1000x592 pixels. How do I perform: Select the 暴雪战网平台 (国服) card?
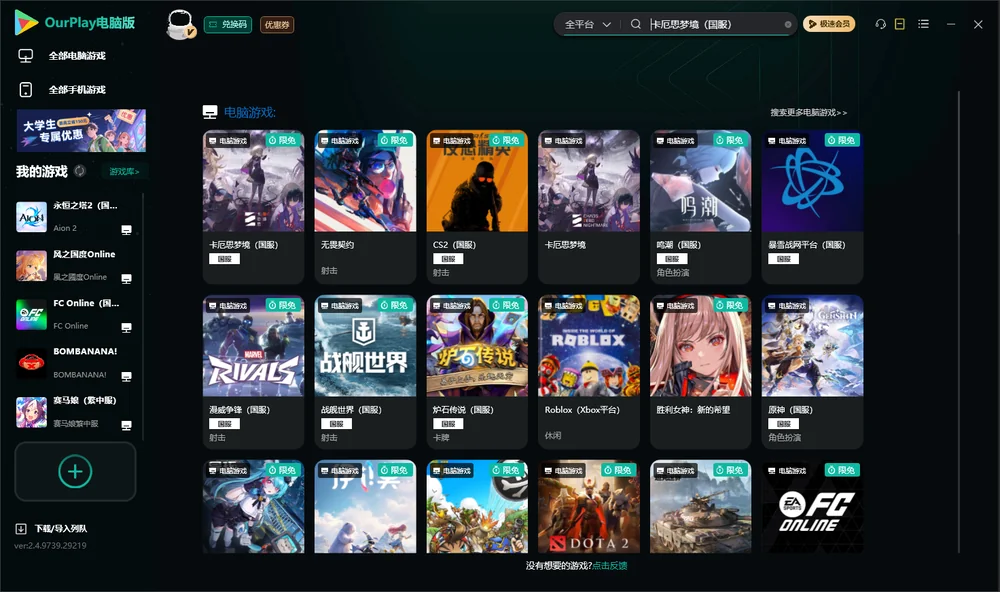(x=812, y=207)
